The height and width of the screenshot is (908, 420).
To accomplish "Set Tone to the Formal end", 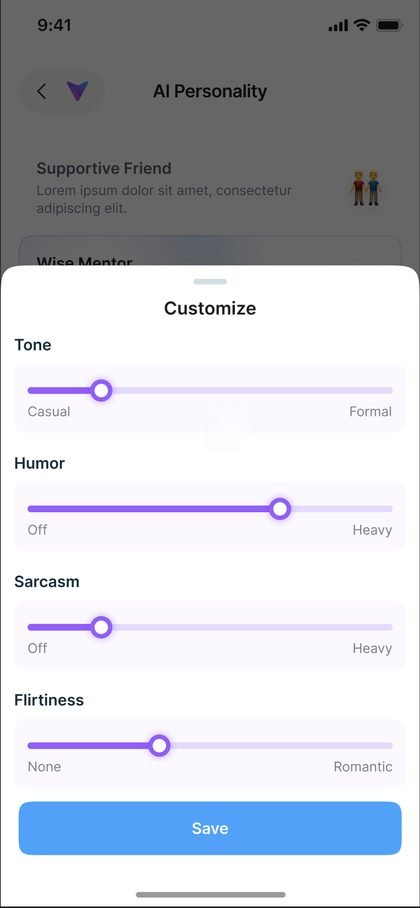I will pyautogui.click(x=392, y=390).
